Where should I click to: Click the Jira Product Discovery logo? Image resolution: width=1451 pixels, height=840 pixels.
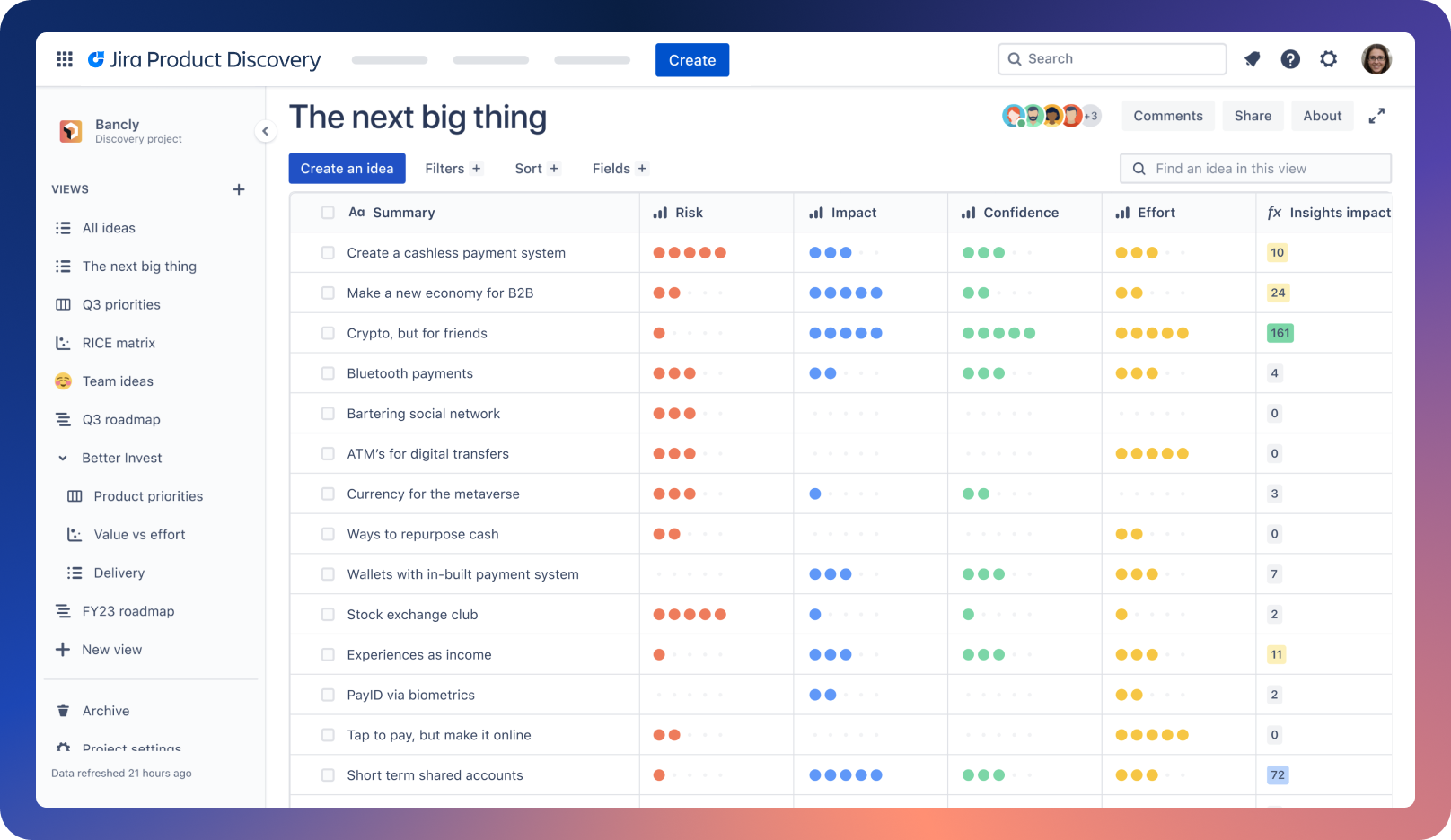pos(96,59)
